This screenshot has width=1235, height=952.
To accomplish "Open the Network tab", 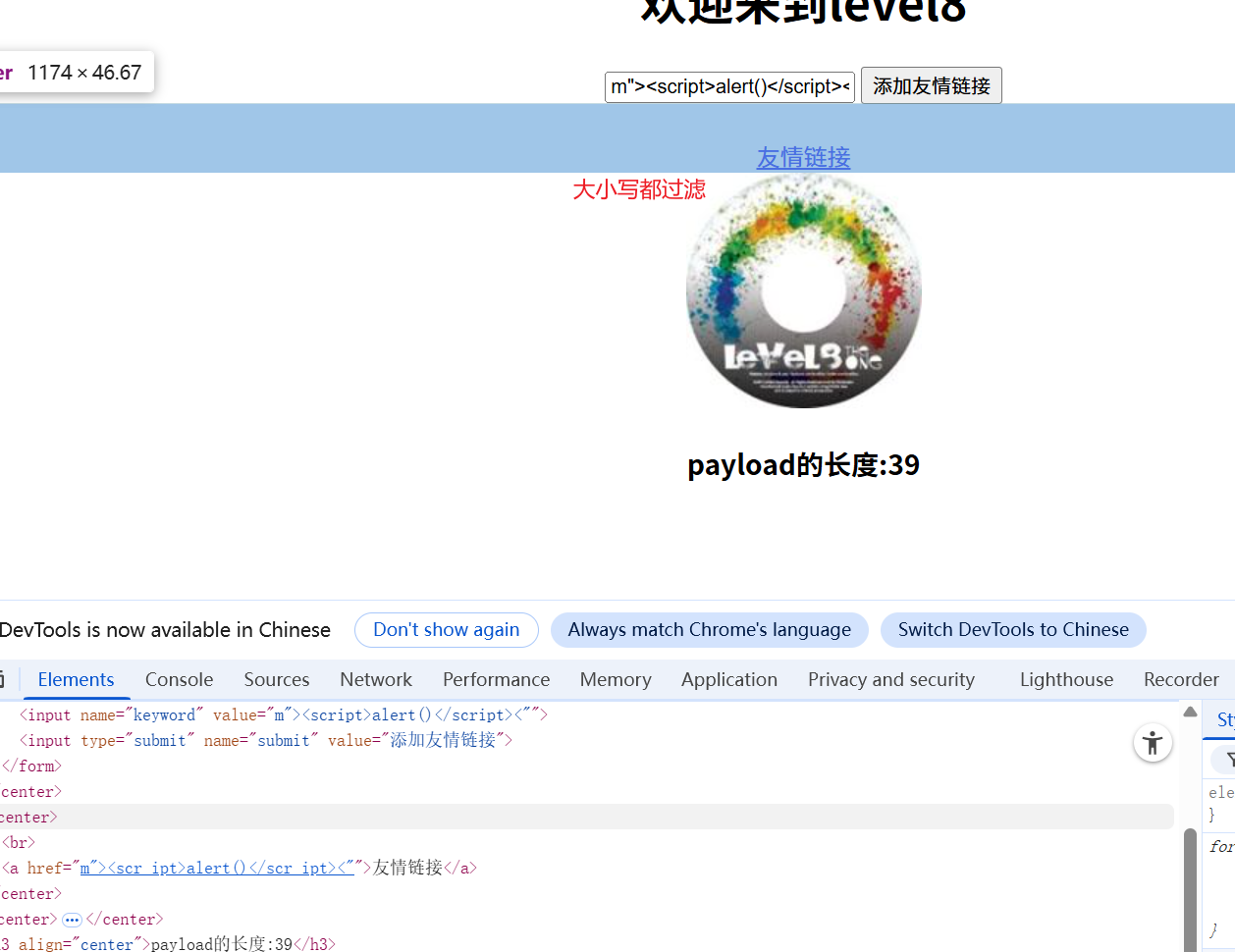I will tap(376, 679).
